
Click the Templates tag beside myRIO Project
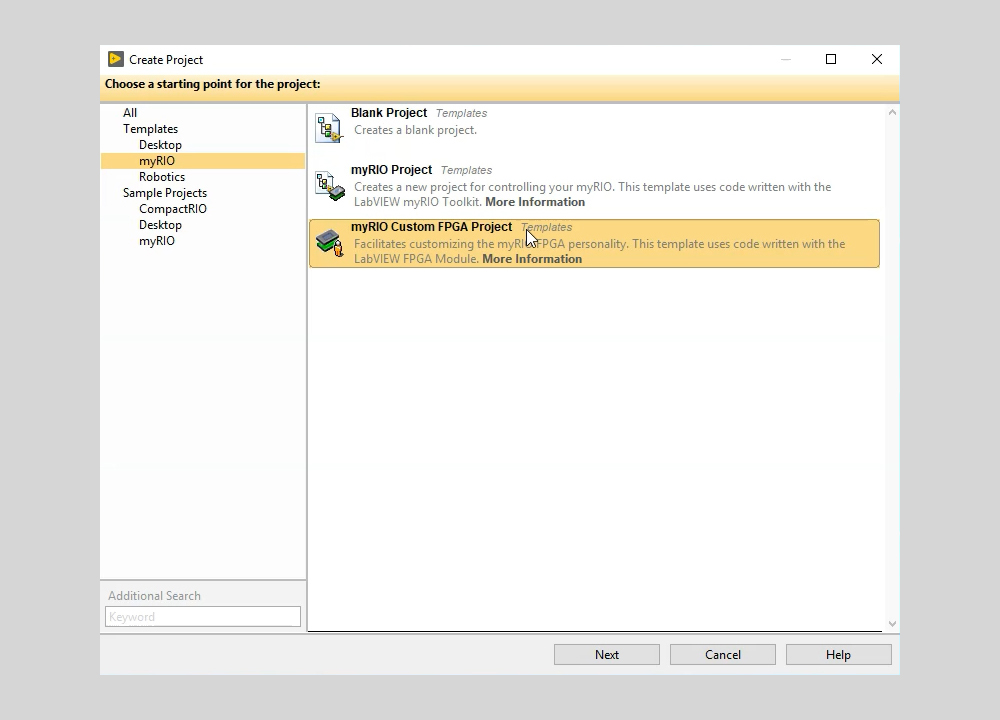466,170
